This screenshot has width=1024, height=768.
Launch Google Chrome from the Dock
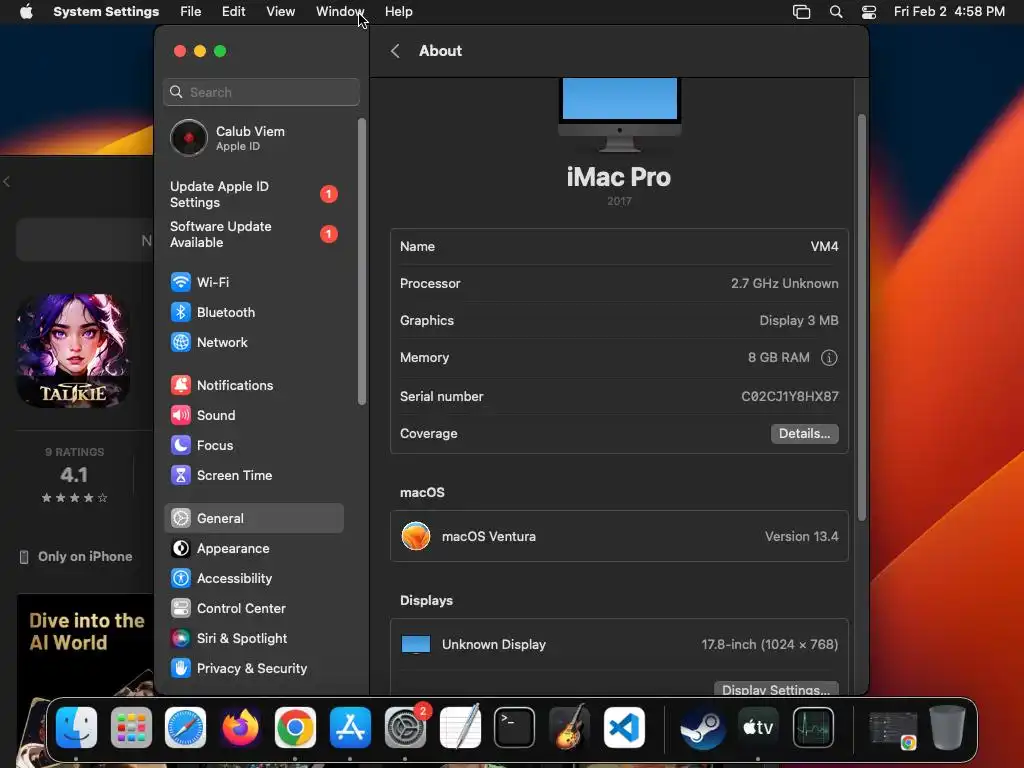point(295,728)
